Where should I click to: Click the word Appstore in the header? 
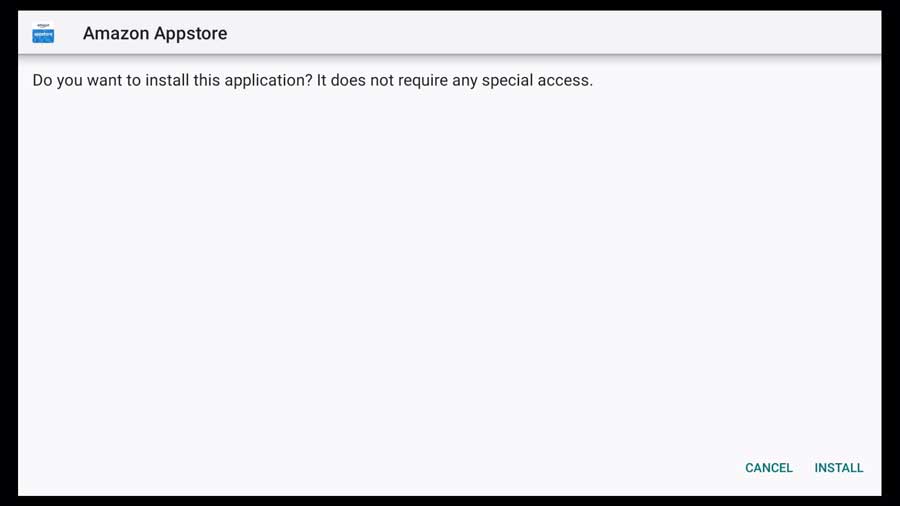coord(191,33)
